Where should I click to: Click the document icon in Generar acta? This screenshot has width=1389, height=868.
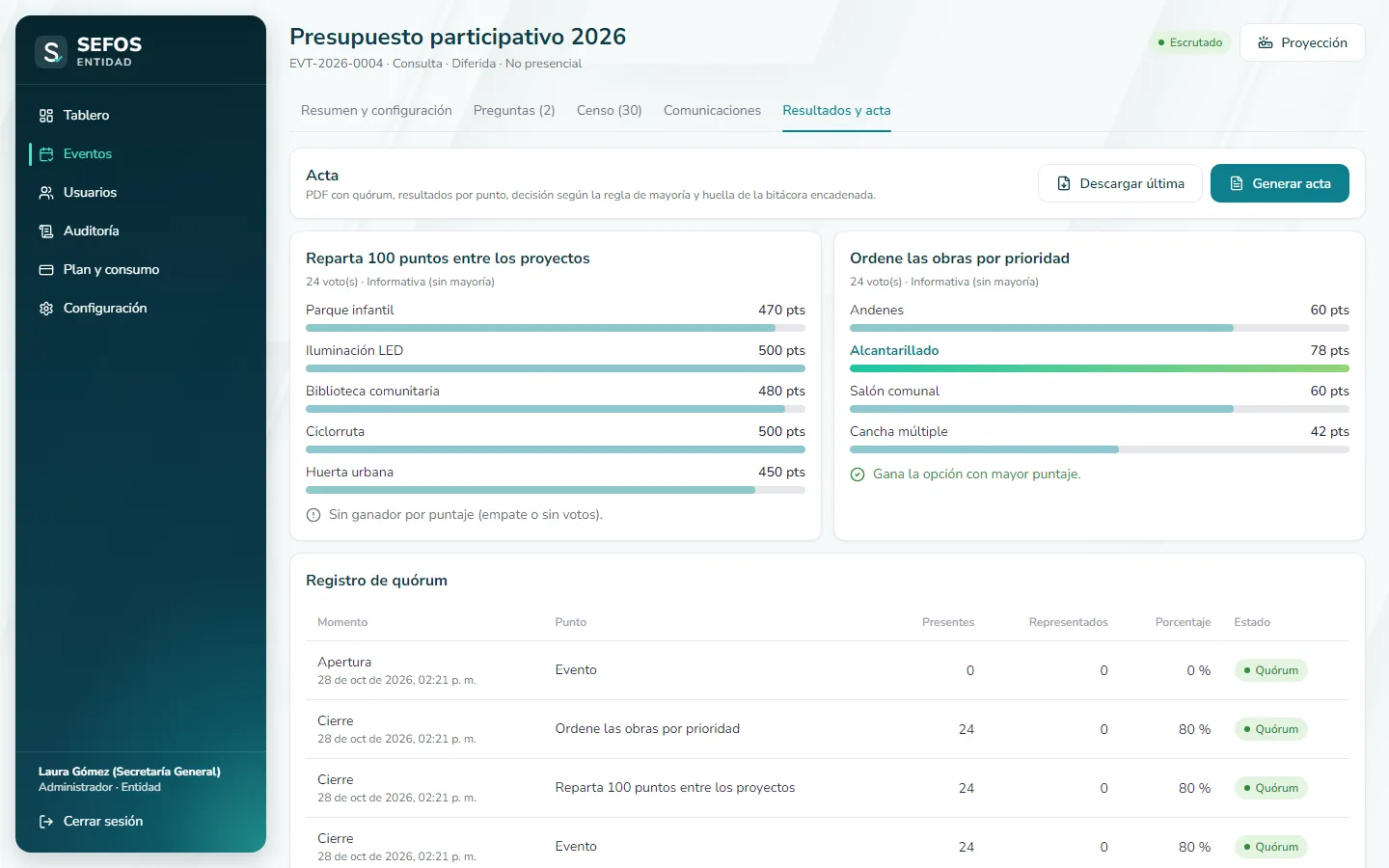pyautogui.click(x=1237, y=183)
